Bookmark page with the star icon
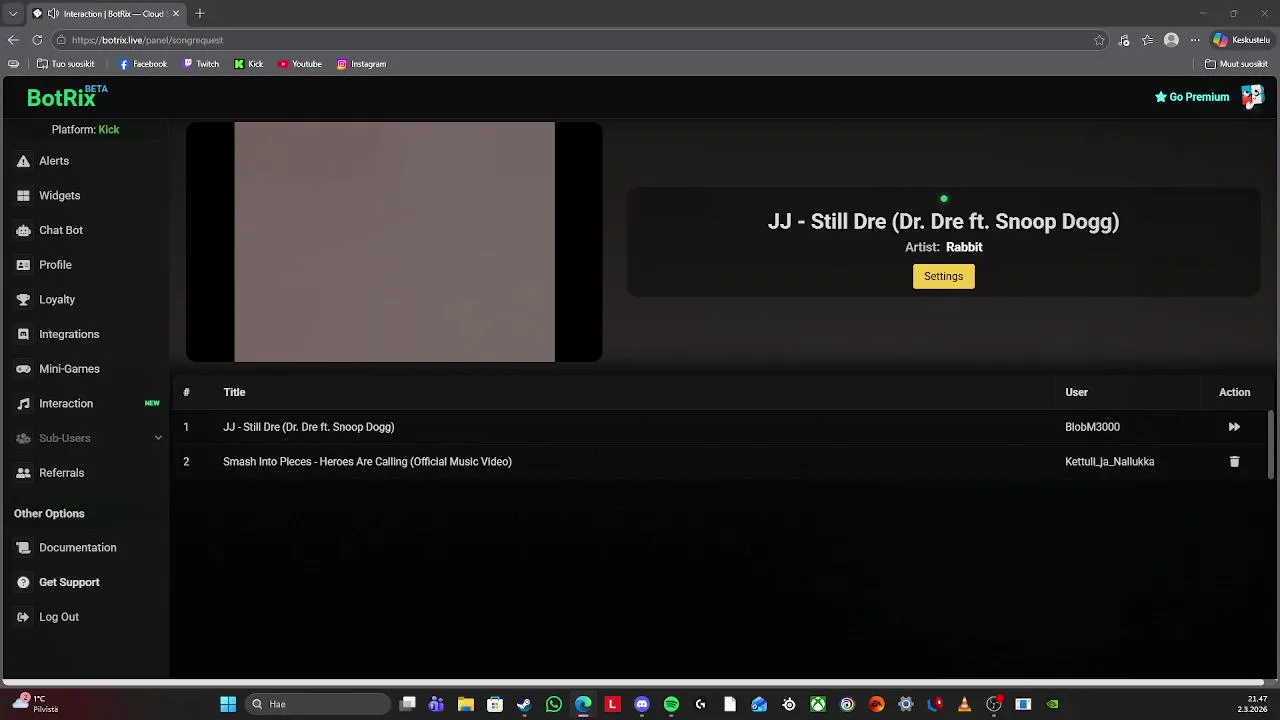Viewport: 1280px width, 720px height. point(1099,40)
